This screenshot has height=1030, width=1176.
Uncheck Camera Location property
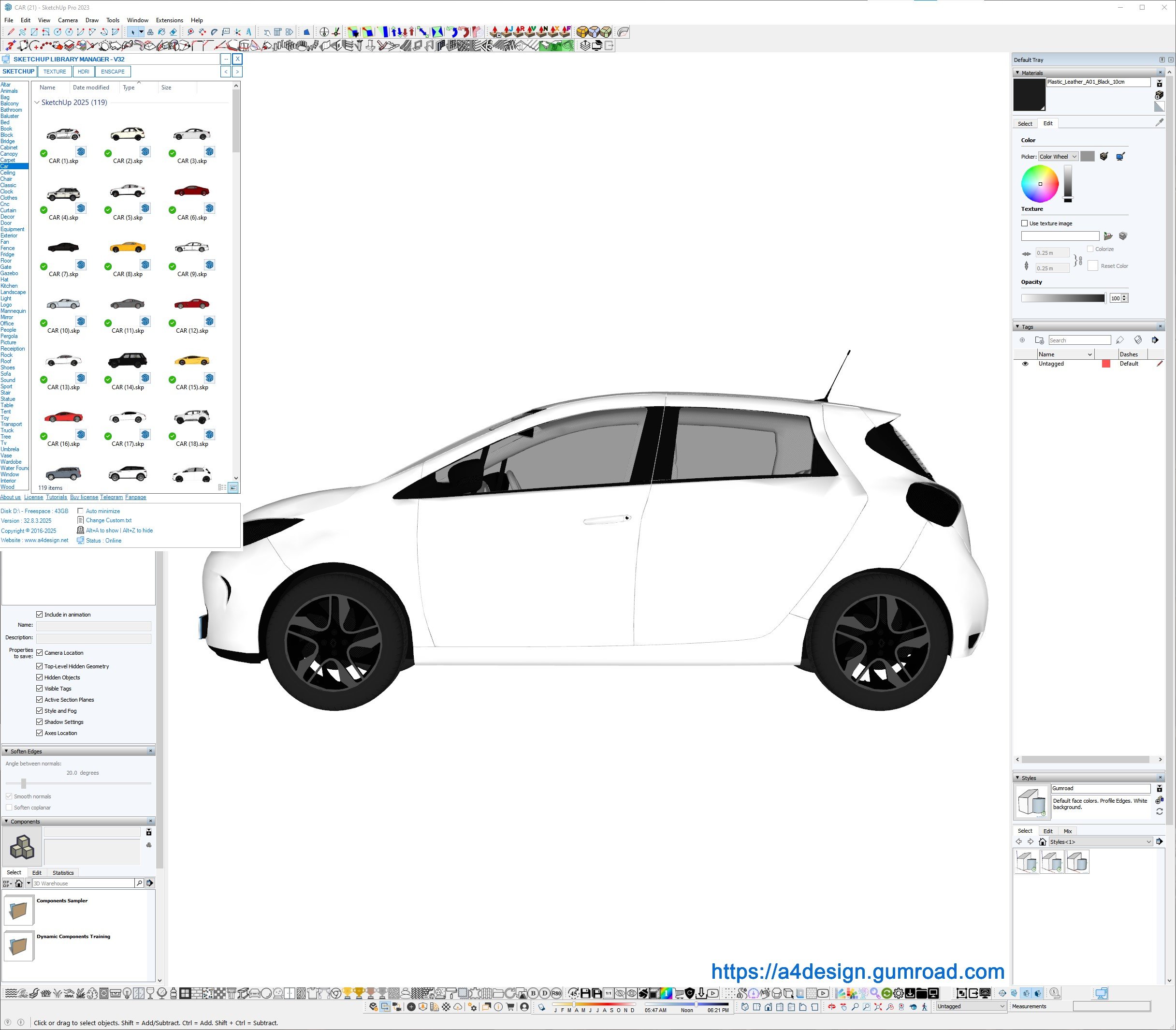tap(40, 653)
